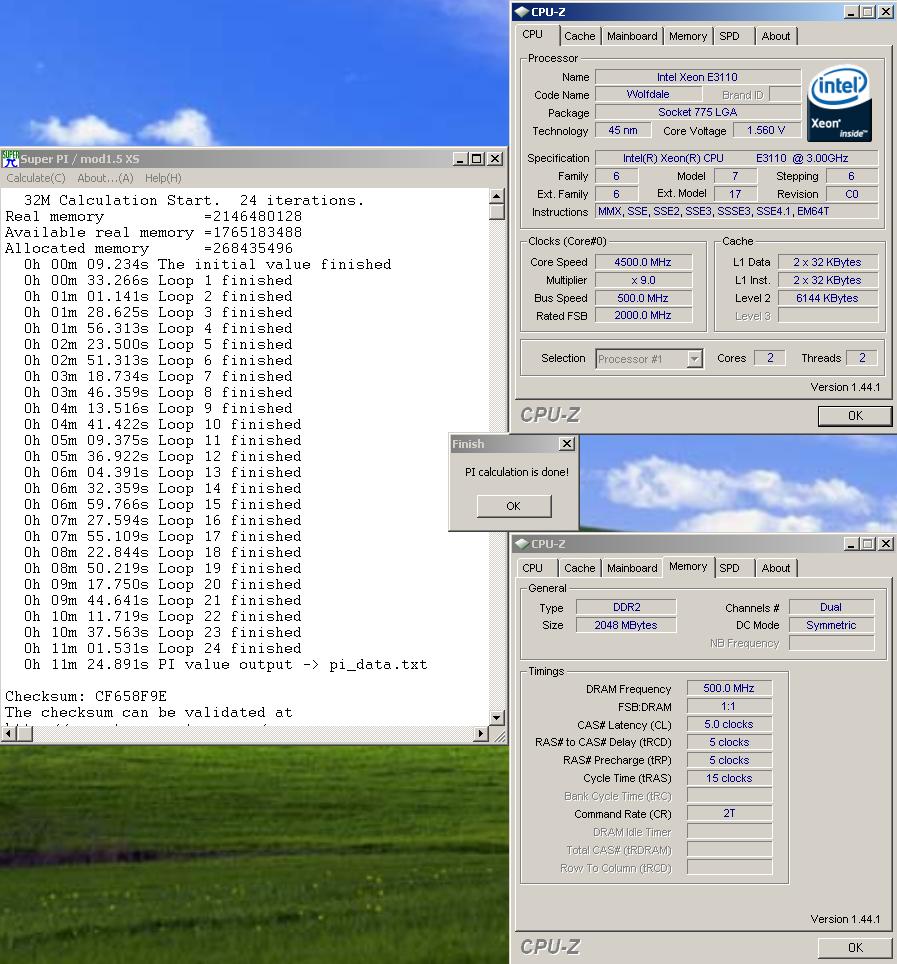Click the Package value 'Socket 775 LGA'
This screenshot has width=897, height=964.
click(698, 112)
